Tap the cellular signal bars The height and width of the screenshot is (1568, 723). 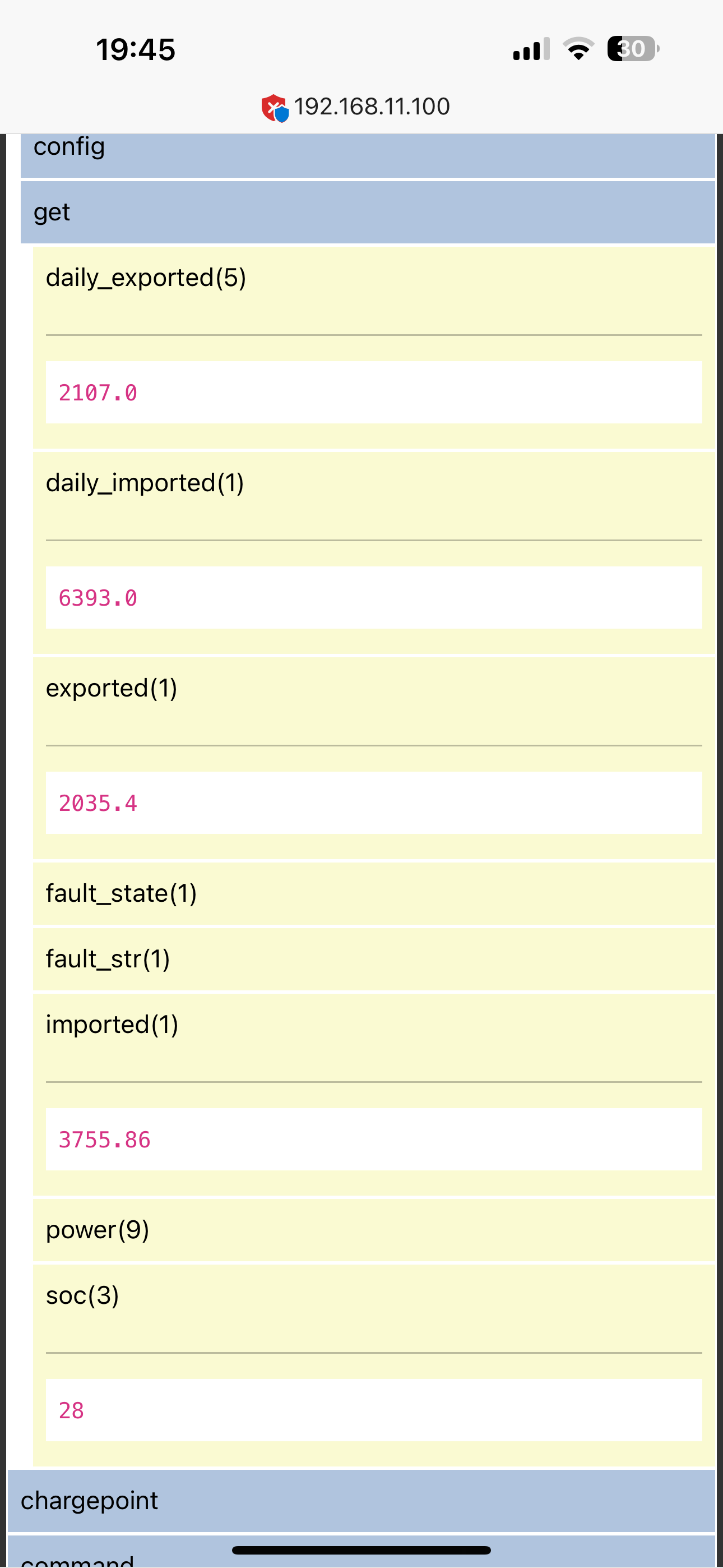[x=531, y=49]
